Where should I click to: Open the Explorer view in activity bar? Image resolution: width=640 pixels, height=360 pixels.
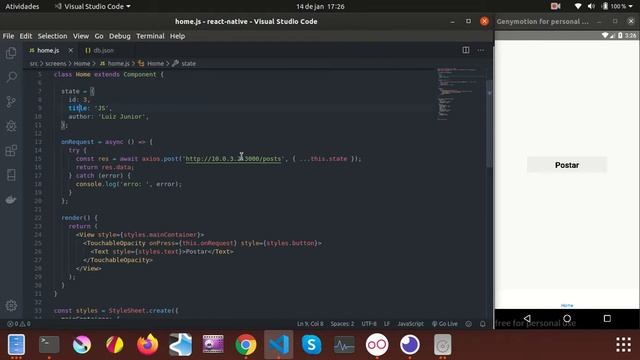click(x=11, y=53)
